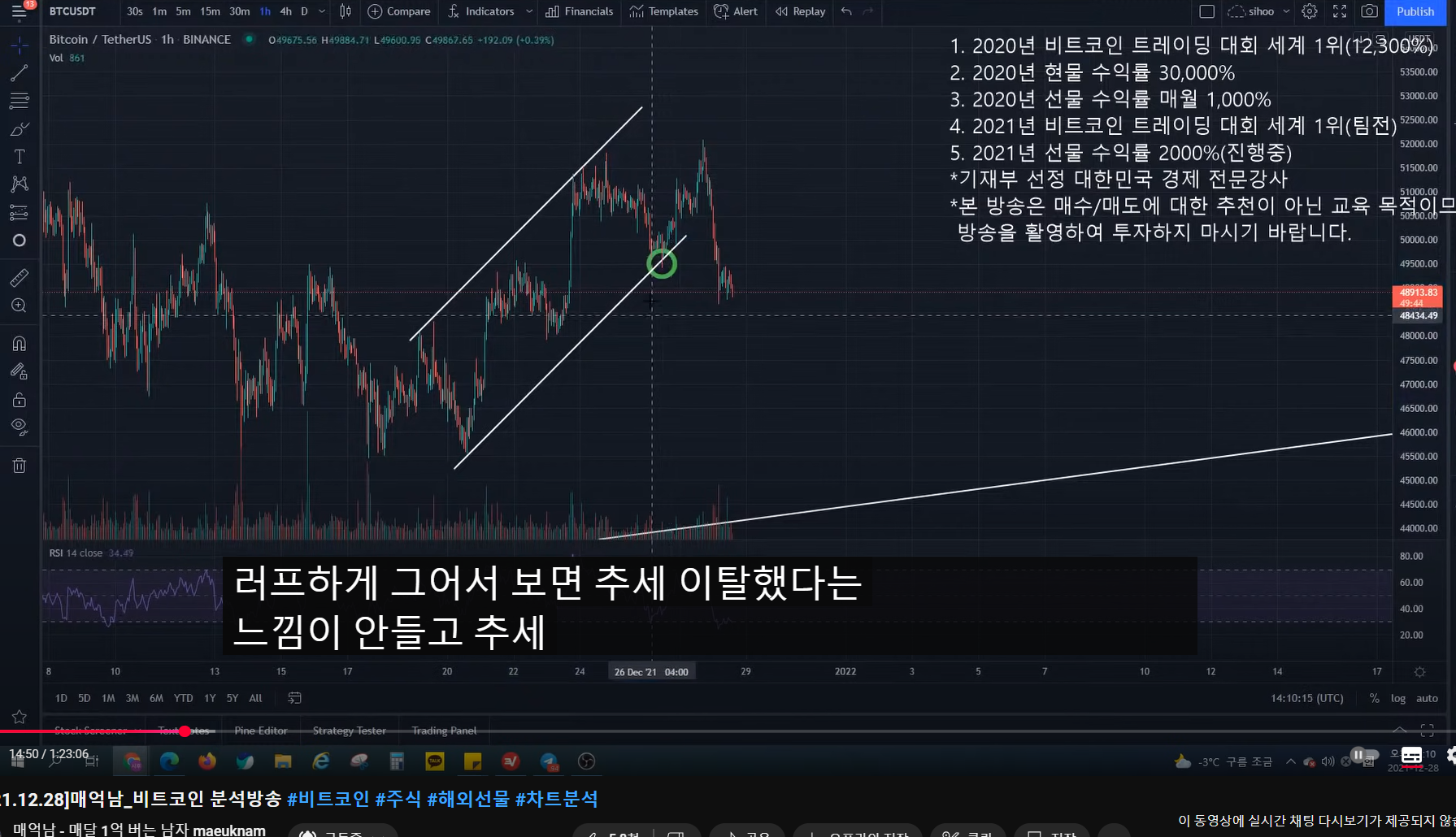
Task: Start bar Replay mode
Action: (800, 11)
